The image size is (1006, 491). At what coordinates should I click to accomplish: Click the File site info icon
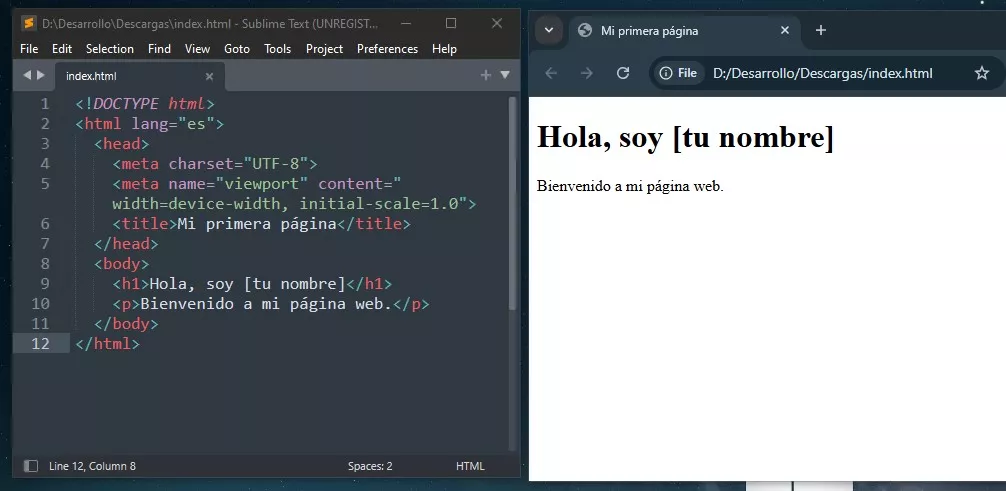click(x=678, y=73)
